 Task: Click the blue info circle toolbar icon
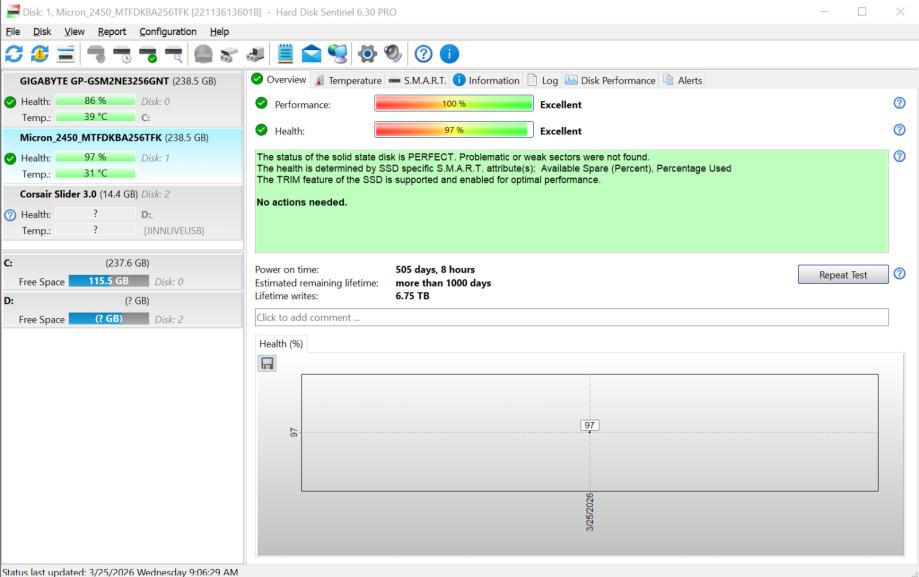point(449,54)
